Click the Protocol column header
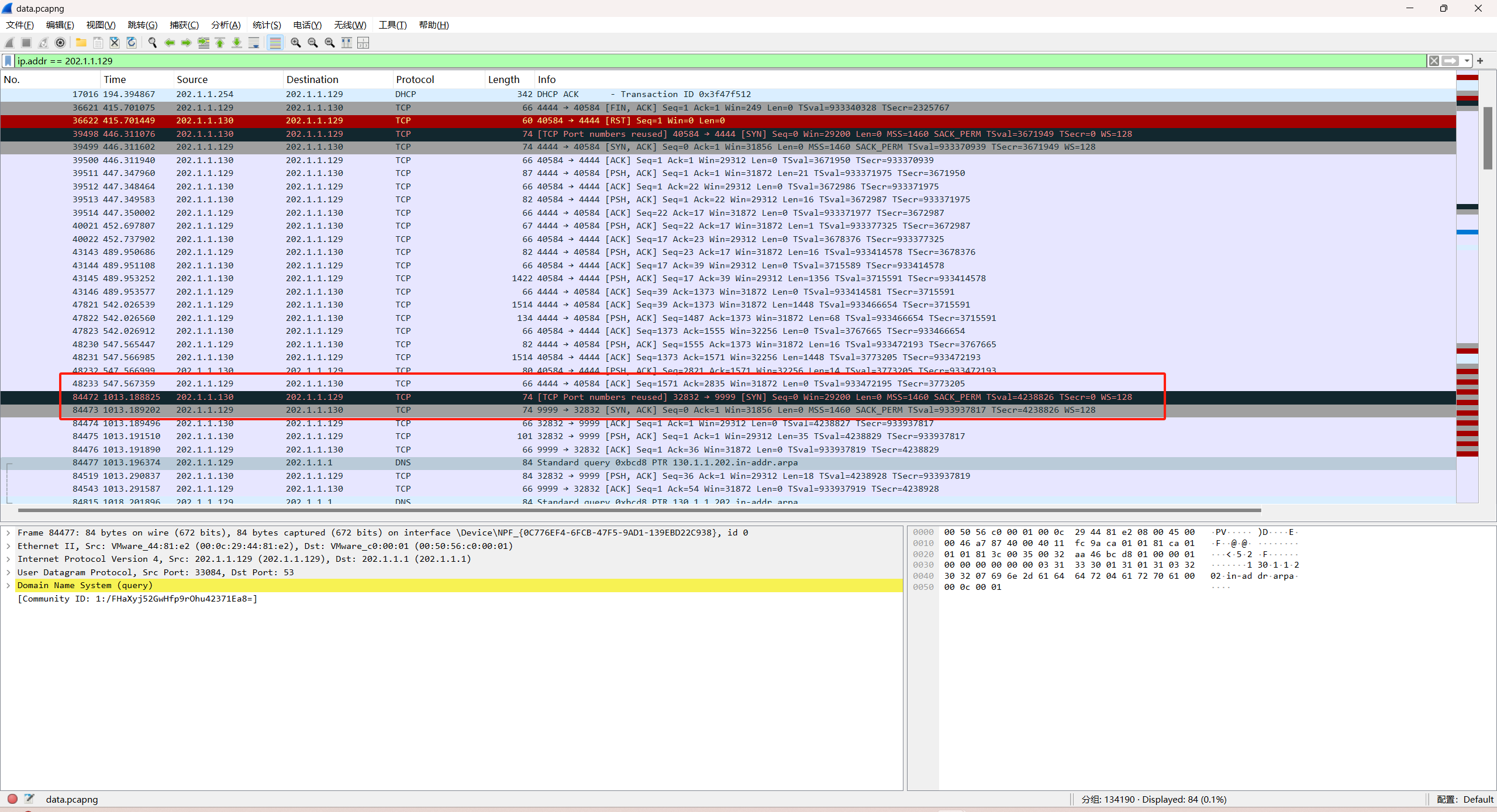The image size is (1497, 812). tap(415, 80)
